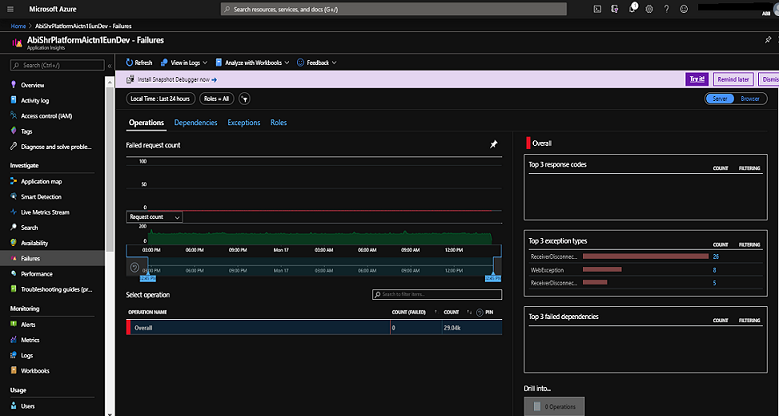
Task: Open Local Time: Last 24 hours filter
Action: (160, 99)
